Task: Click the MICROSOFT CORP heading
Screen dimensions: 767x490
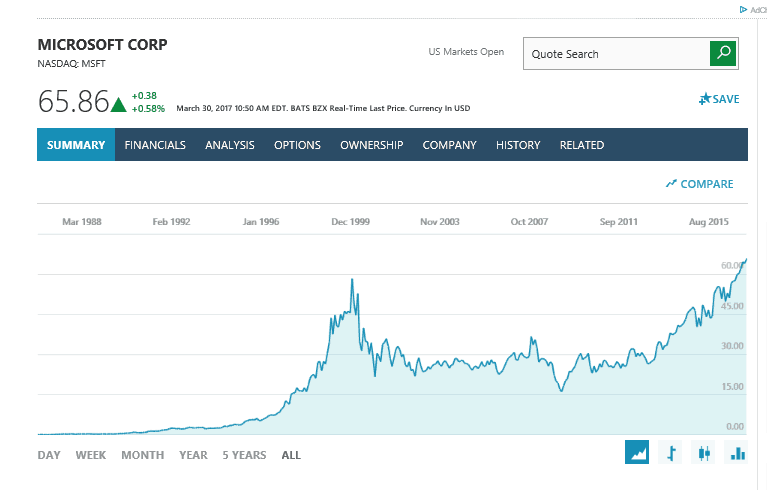Action: (102, 45)
